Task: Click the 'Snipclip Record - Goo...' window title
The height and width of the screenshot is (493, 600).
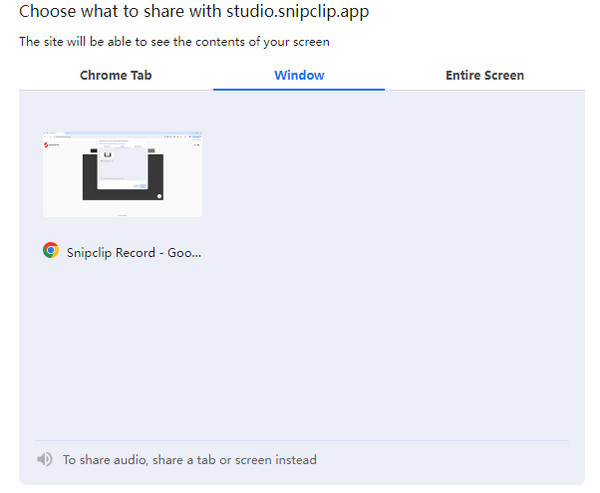Action: coord(134,253)
